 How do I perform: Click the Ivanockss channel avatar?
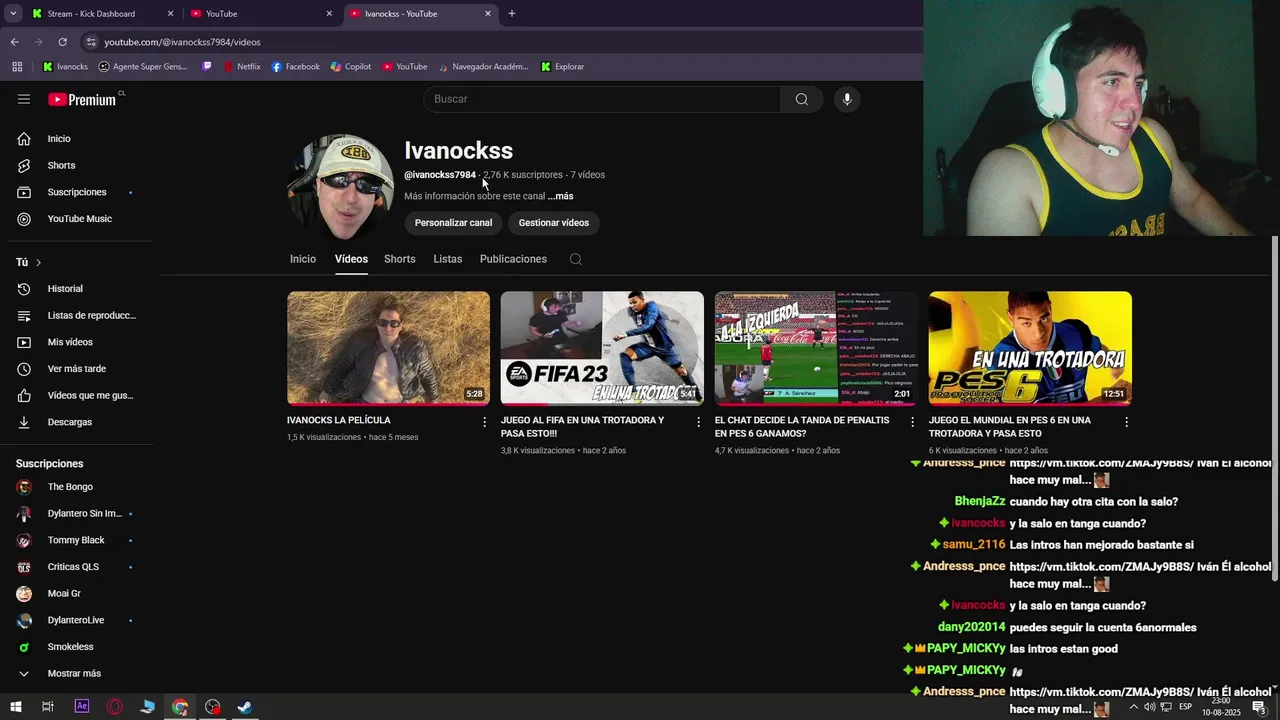[x=340, y=187]
